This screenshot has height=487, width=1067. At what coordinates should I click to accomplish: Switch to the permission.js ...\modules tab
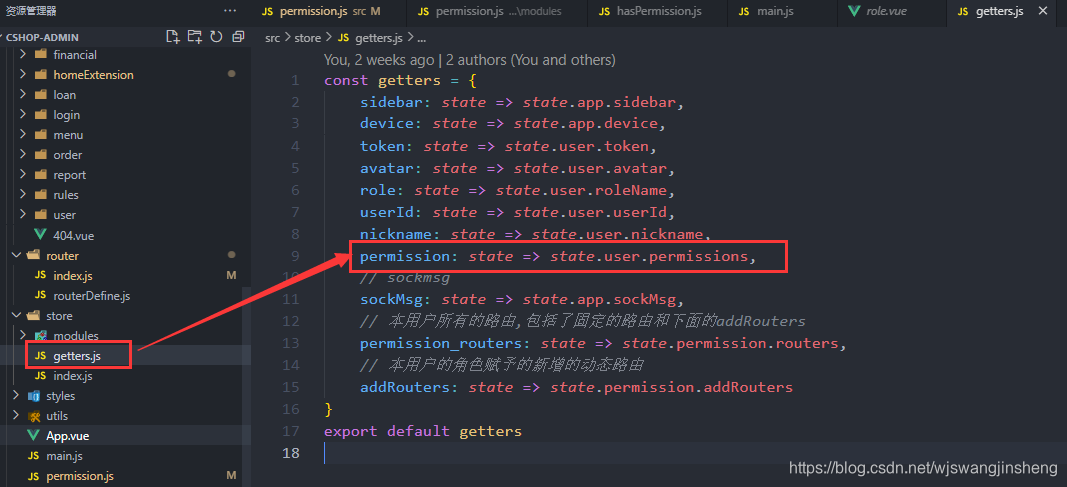497,12
